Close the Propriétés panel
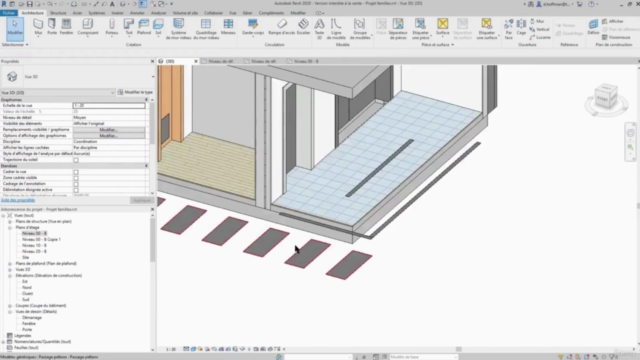Screen dimensions: 640x360 [153, 61]
